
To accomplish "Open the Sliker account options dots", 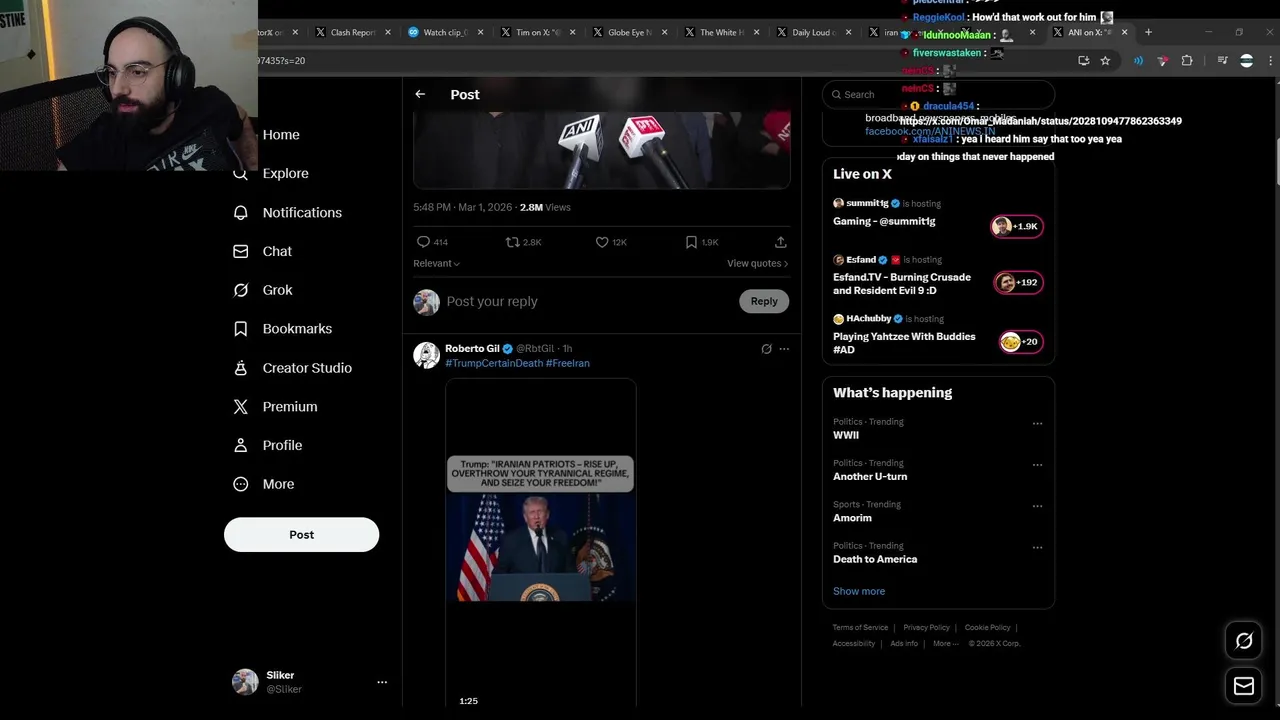I will pyautogui.click(x=382, y=682).
